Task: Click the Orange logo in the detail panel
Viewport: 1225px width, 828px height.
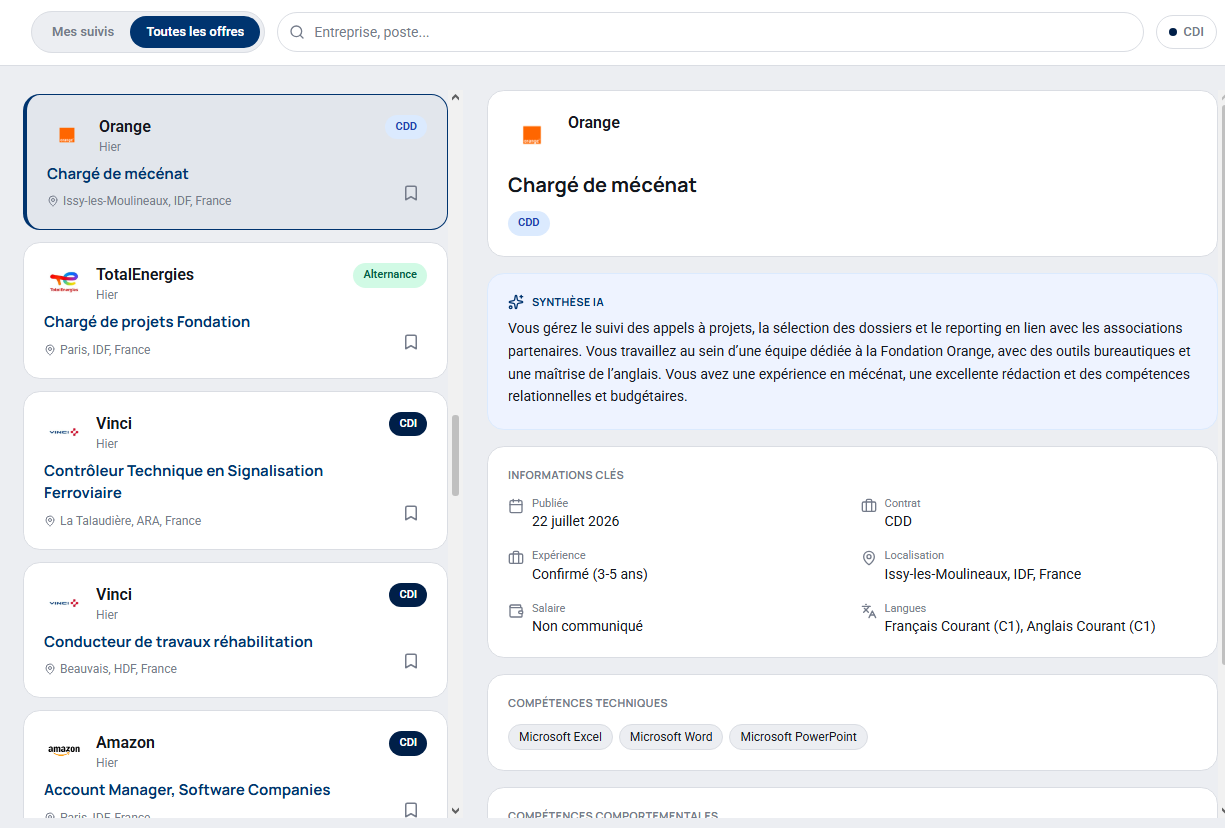Action: [532, 135]
